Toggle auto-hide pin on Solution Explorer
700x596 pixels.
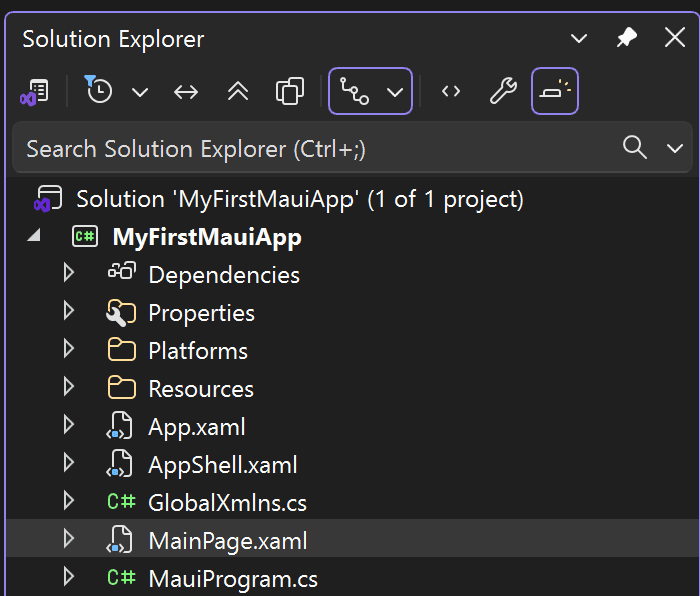click(x=627, y=38)
